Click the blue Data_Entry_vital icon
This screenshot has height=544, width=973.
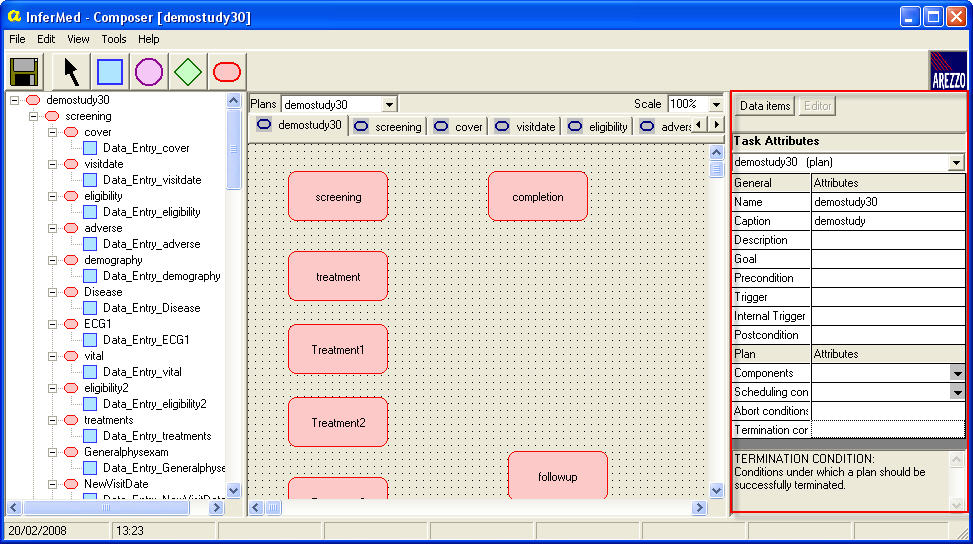(90, 372)
